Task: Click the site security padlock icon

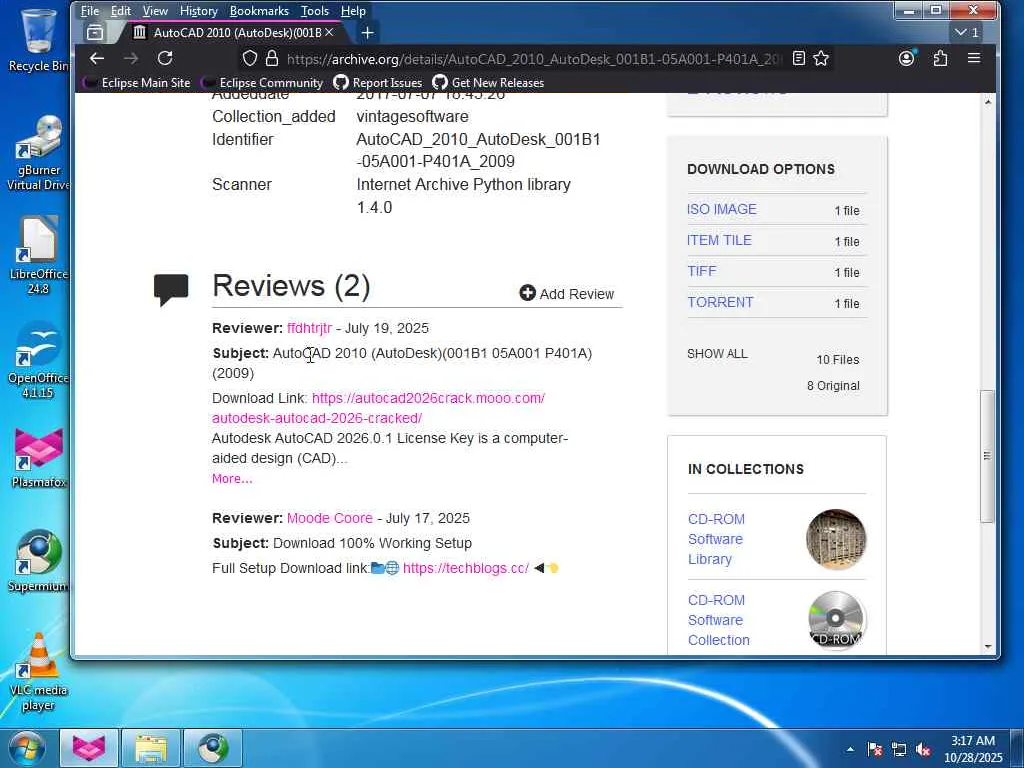Action: (x=272, y=59)
